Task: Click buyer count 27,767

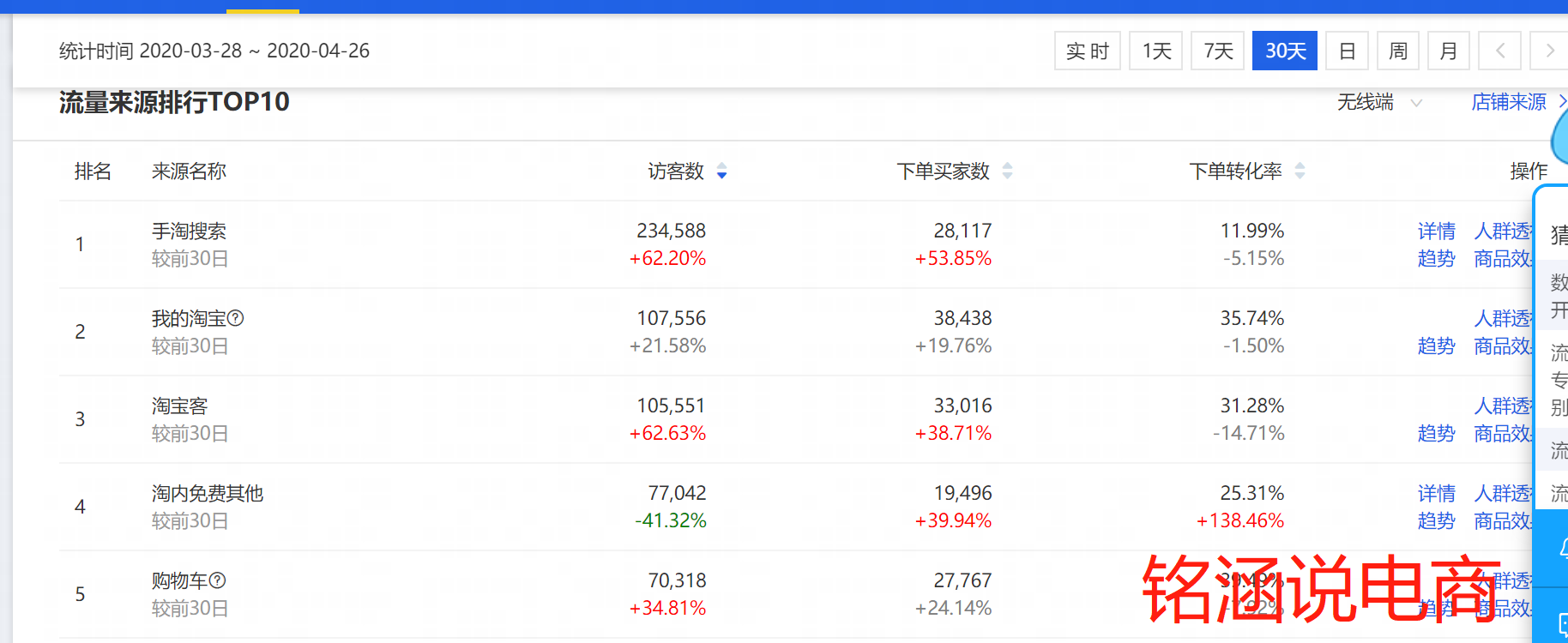Action: pos(962,580)
